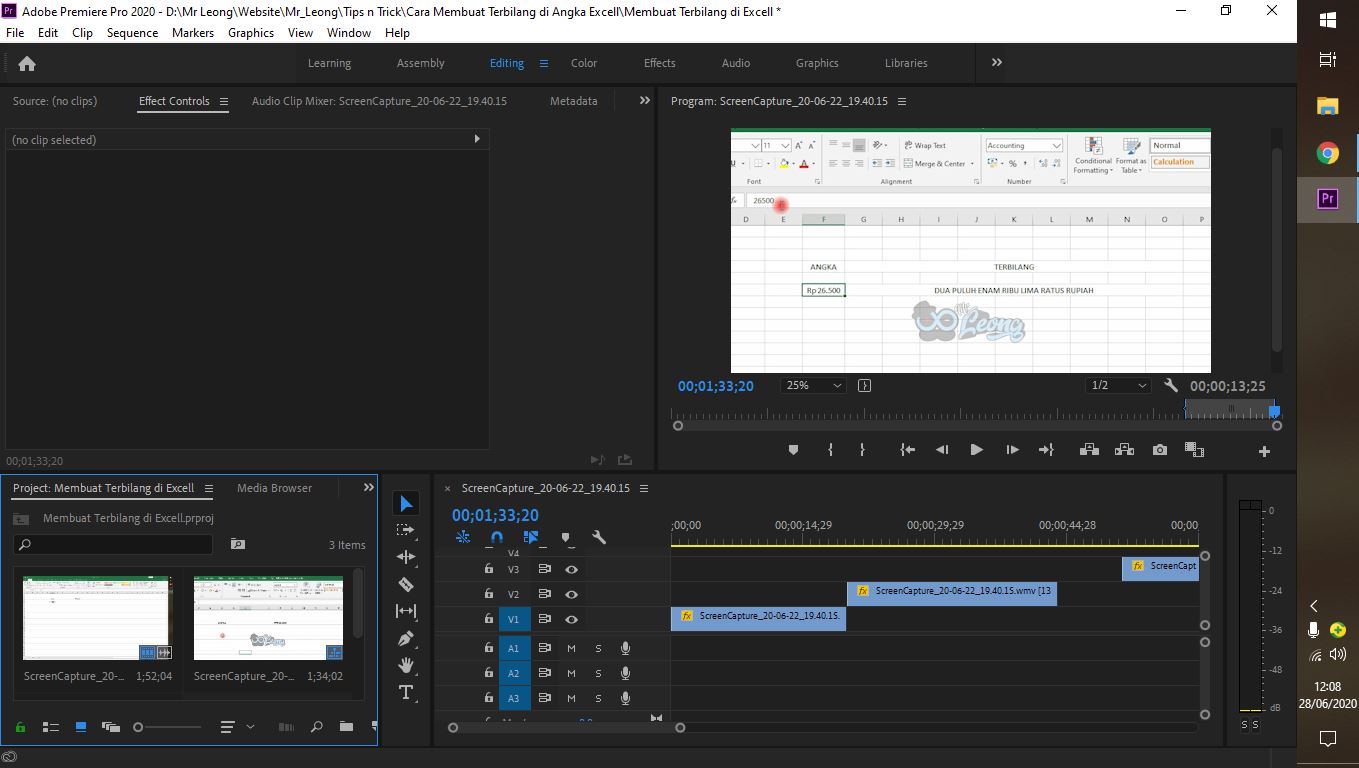
Task: Solo audio track A2
Action: click(599, 673)
